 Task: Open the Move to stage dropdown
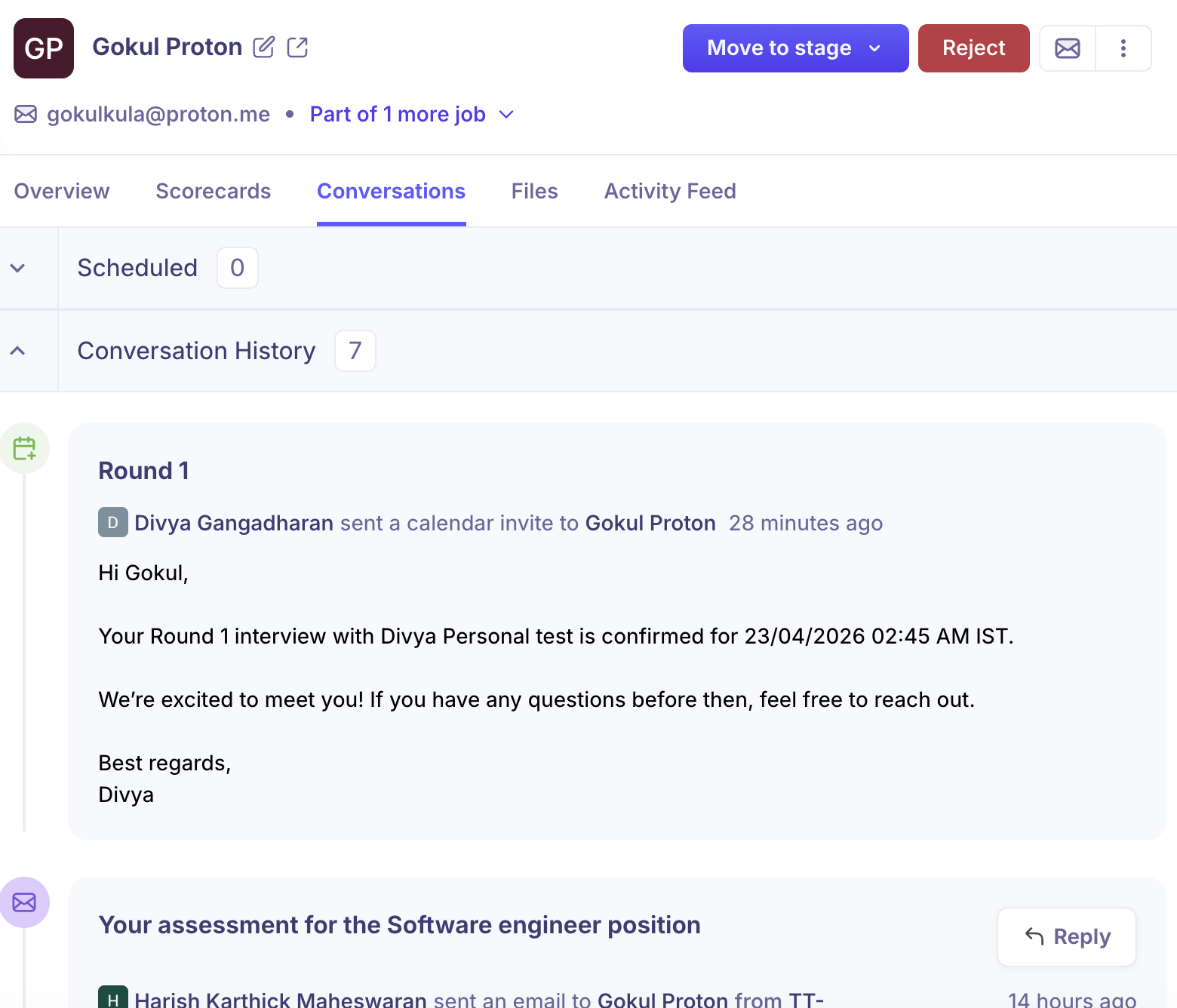pos(794,48)
